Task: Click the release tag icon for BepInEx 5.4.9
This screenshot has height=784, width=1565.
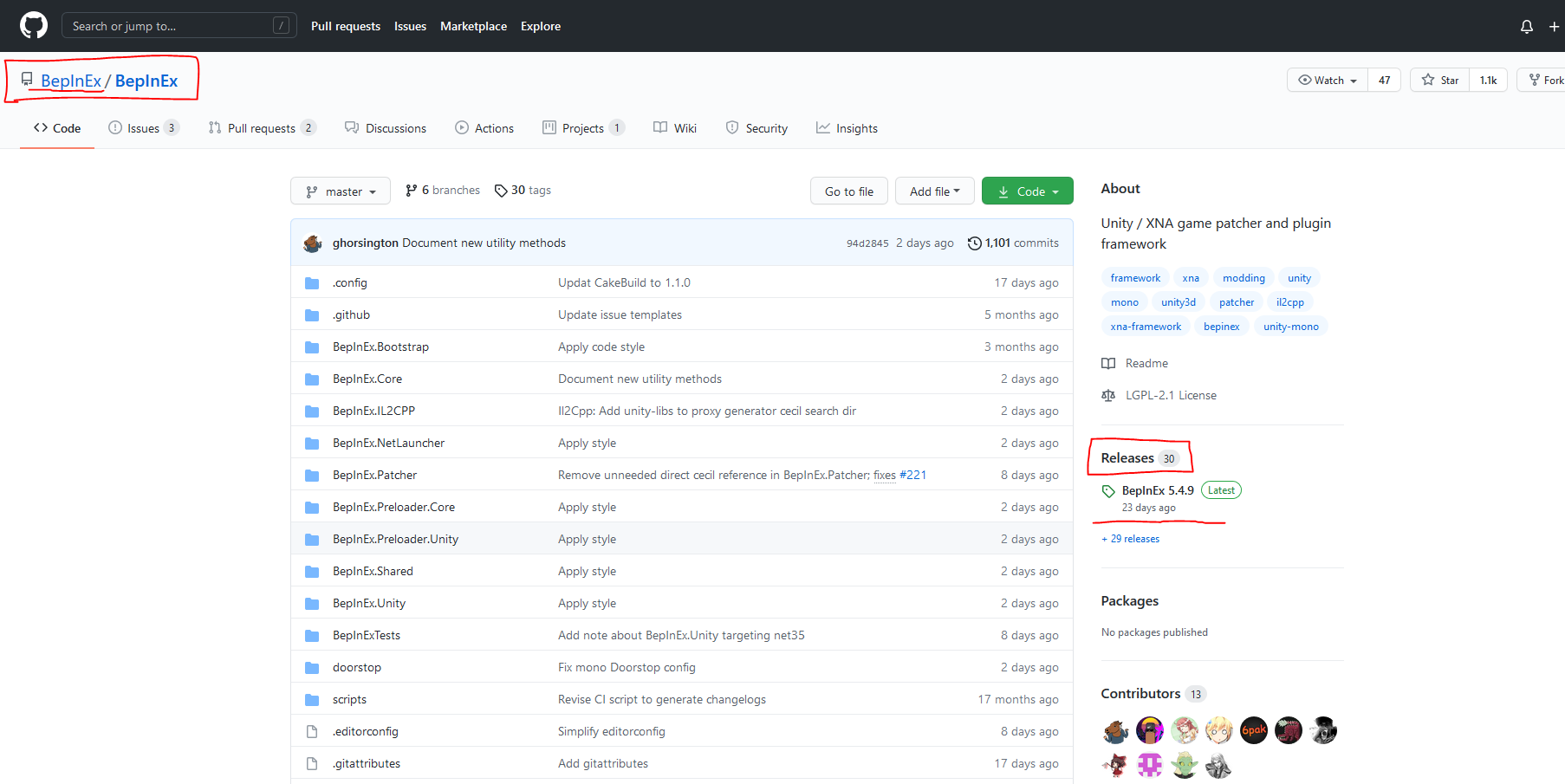Action: point(1108,491)
